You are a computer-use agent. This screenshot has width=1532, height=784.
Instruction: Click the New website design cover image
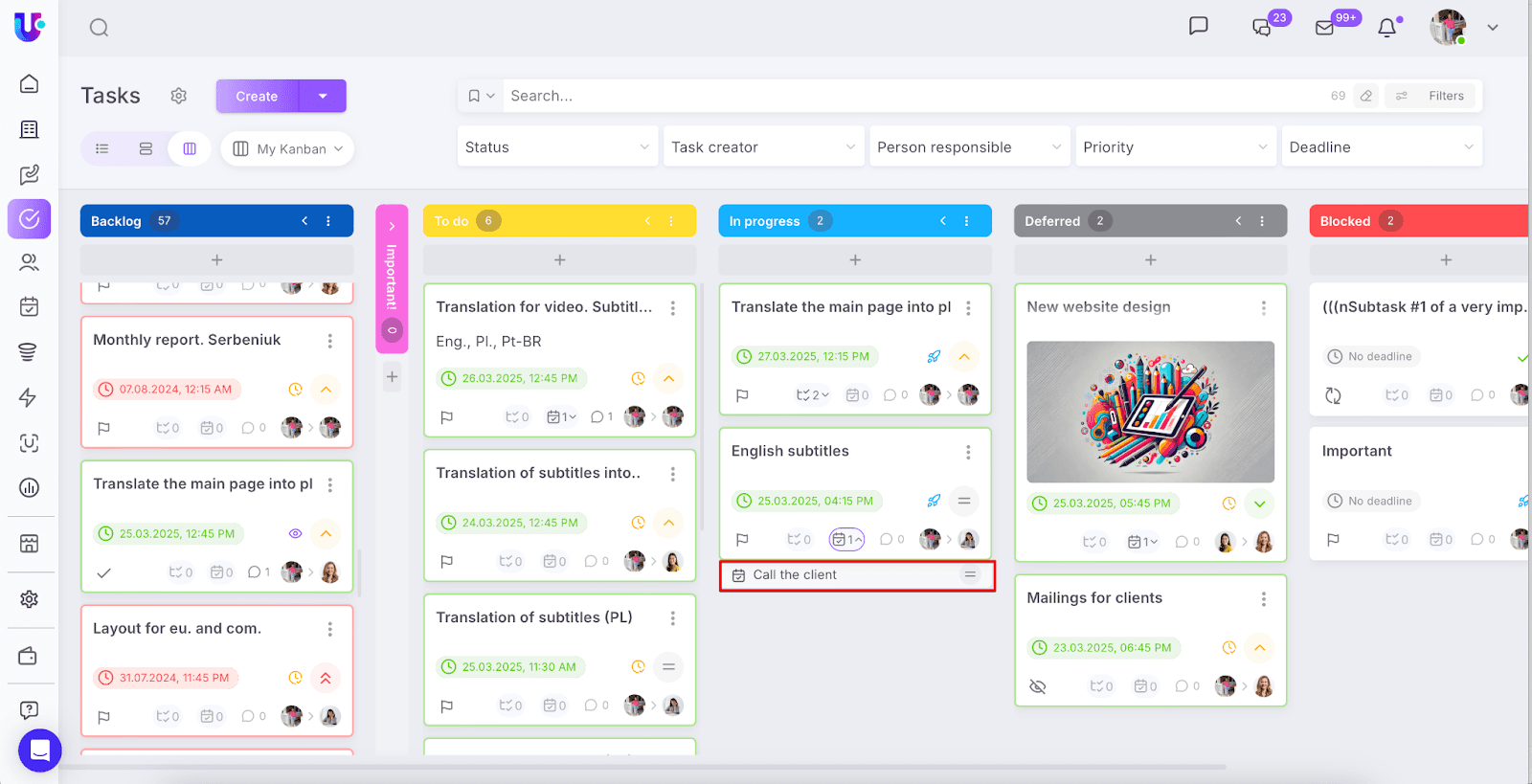point(1151,412)
